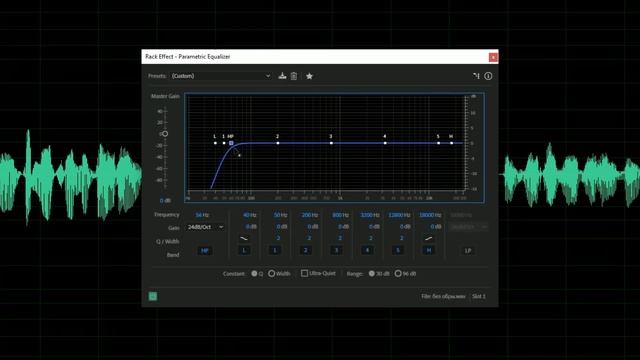
Task: Click control point 5 on the EQ graph
Action: click(x=438, y=143)
